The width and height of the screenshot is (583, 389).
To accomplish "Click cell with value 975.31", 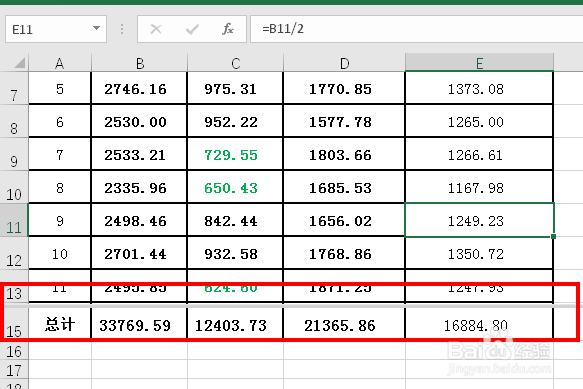I will pyautogui.click(x=235, y=88).
